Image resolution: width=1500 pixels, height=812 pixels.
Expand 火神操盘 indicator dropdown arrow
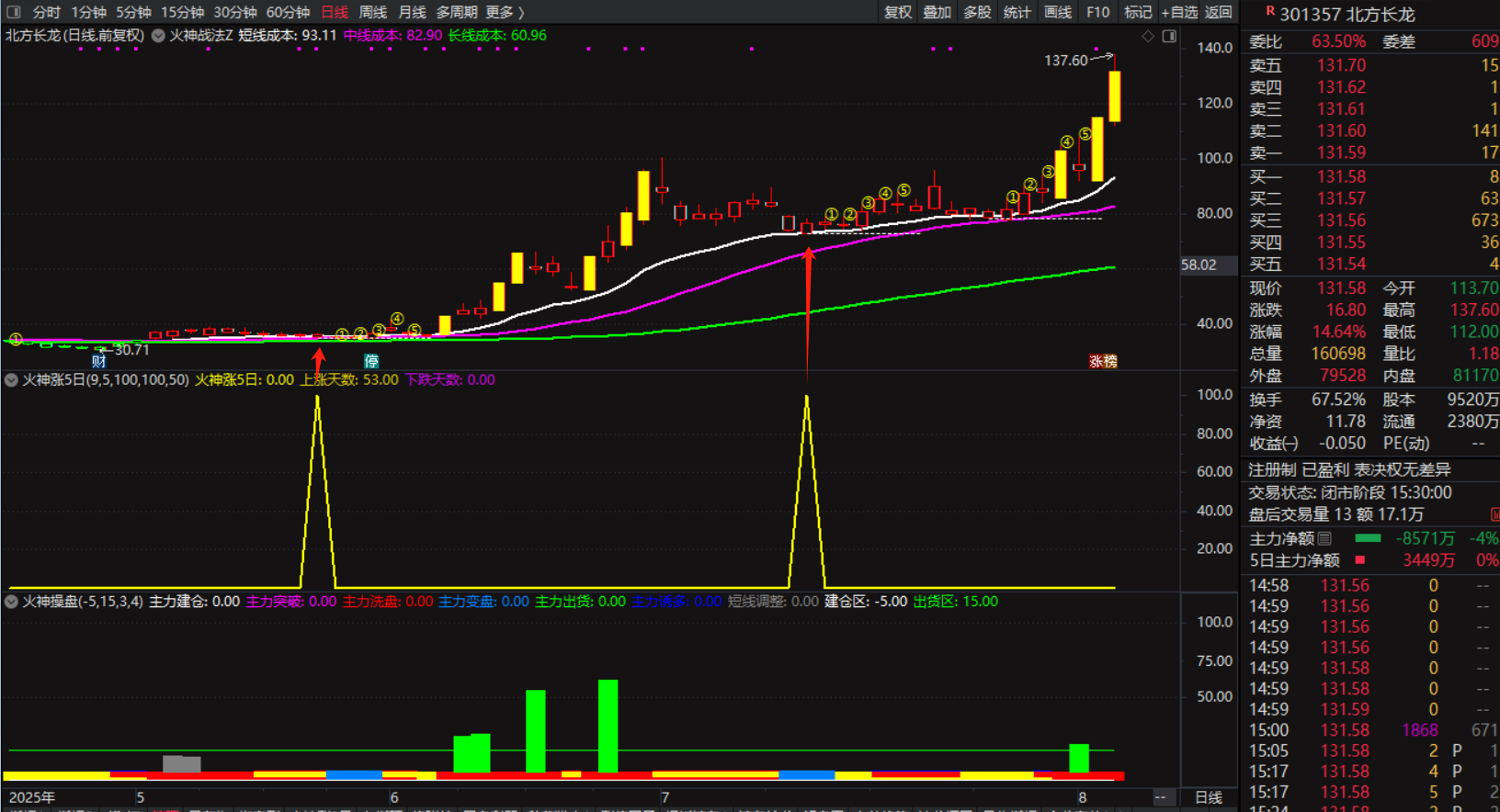tap(12, 602)
